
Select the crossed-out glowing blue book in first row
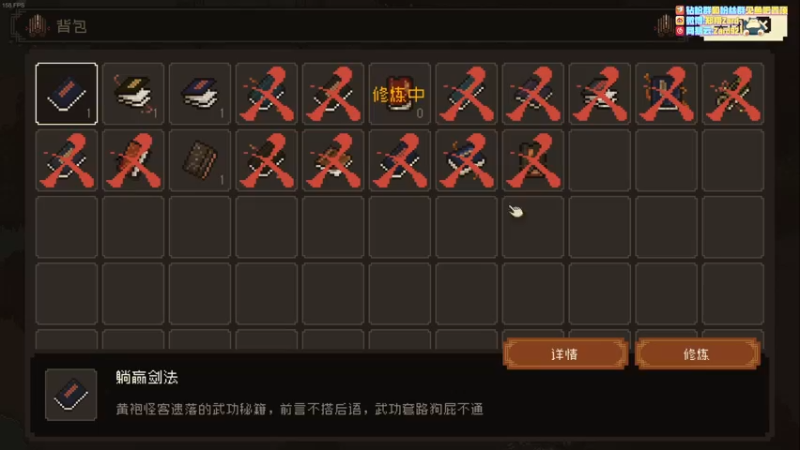pyautogui.click(x=666, y=94)
